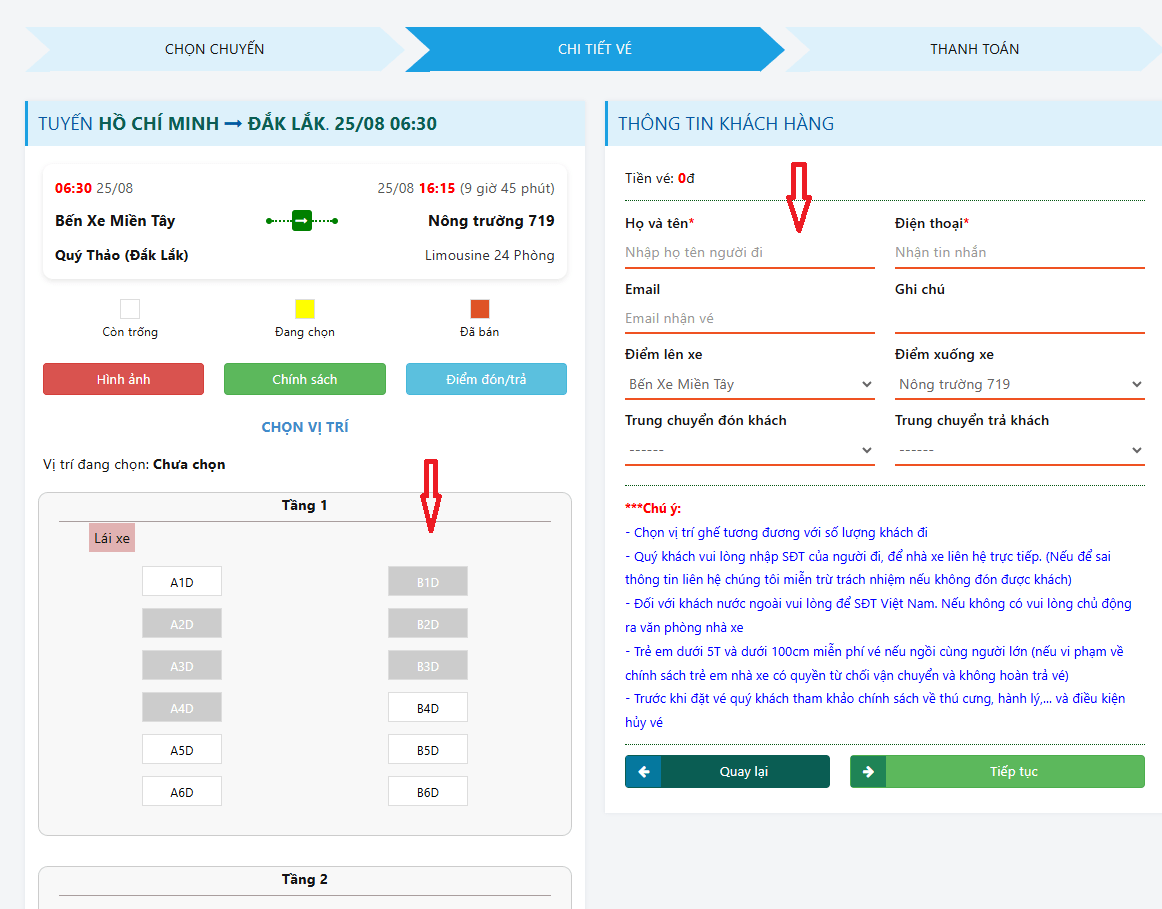Click the left arrow icon on Quay lại
This screenshot has height=909, width=1162.
[643, 772]
